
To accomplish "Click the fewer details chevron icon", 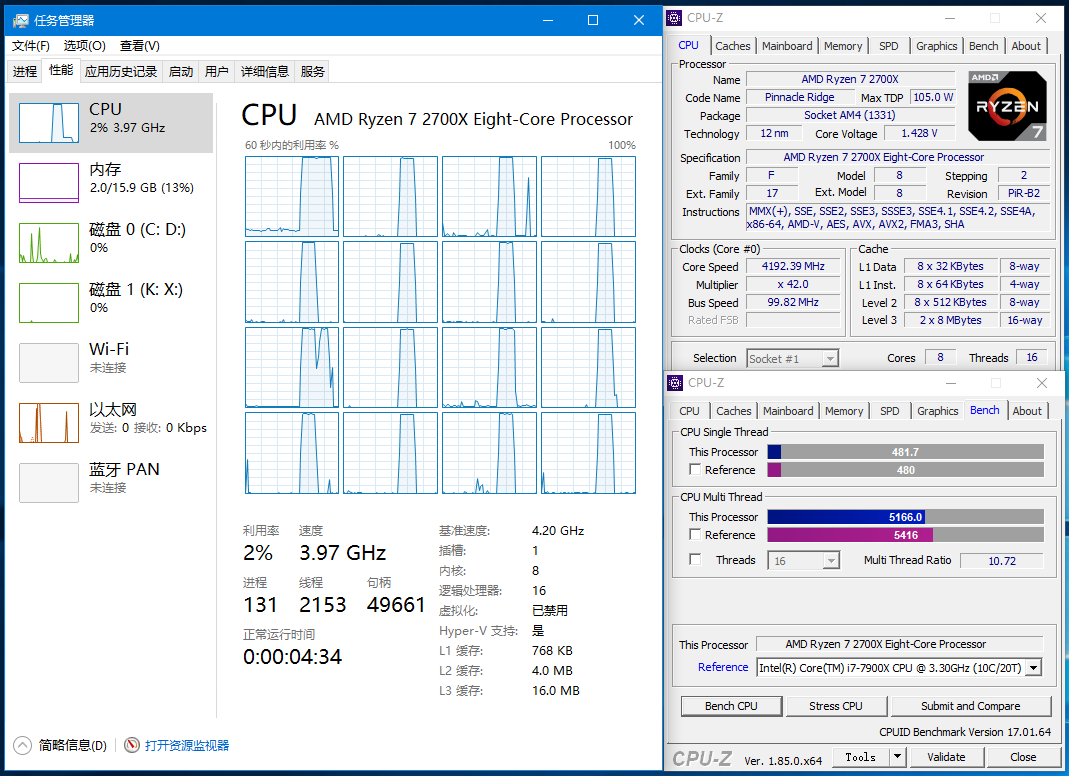I will [22, 745].
